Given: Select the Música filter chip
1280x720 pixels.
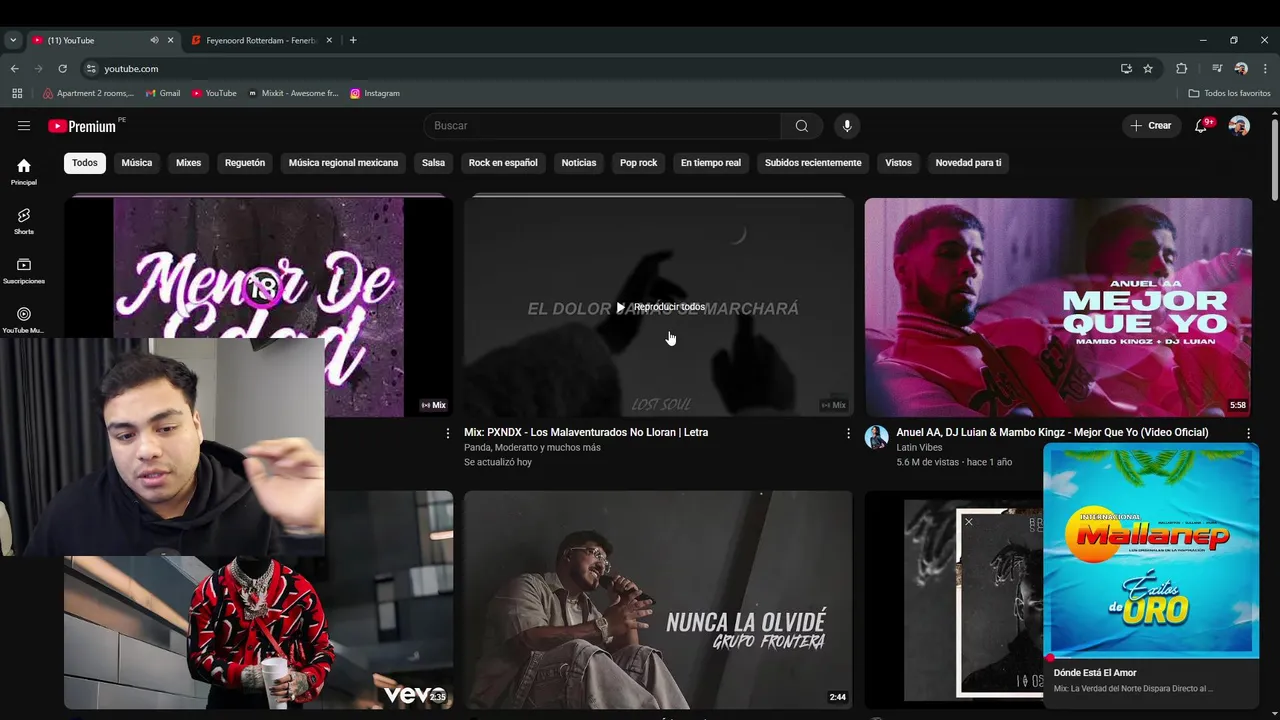Looking at the screenshot, I should coord(137,163).
